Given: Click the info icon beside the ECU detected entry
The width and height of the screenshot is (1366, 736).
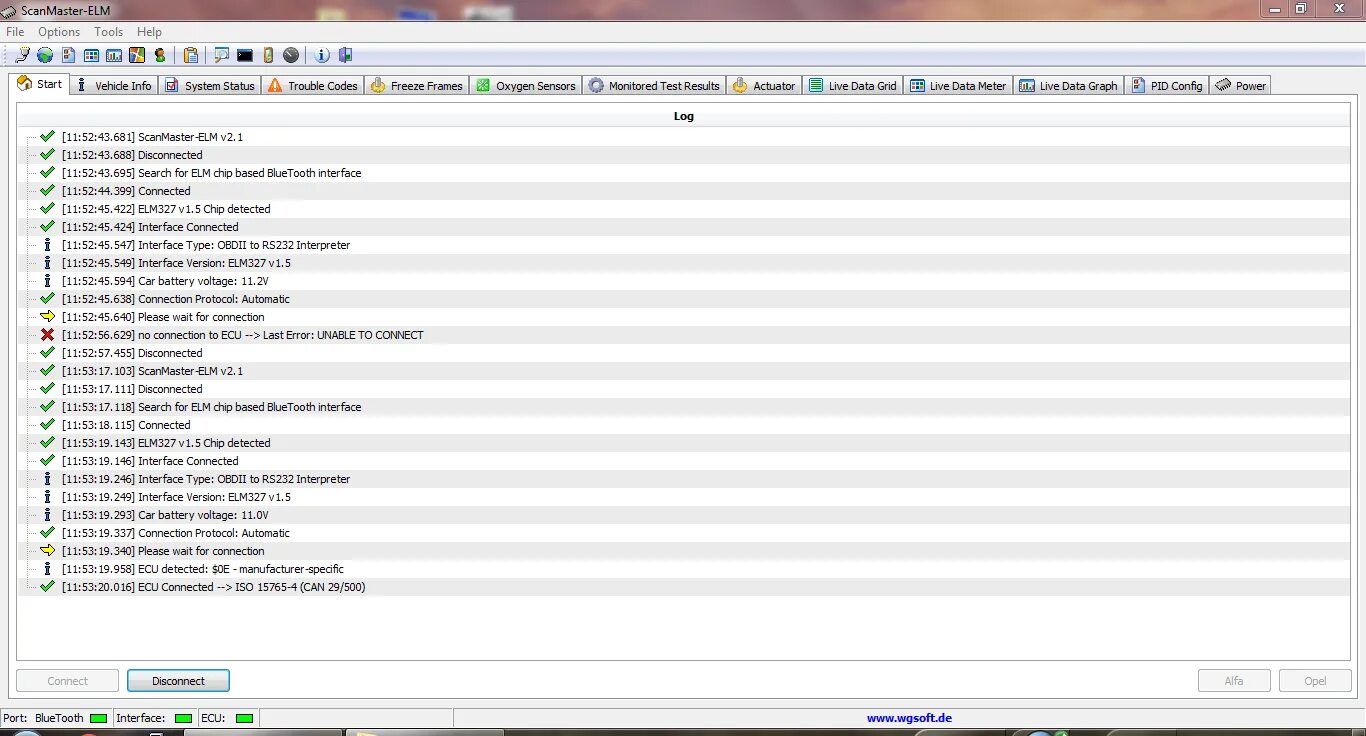Looking at the screenshot, I should tap(47, 568).
